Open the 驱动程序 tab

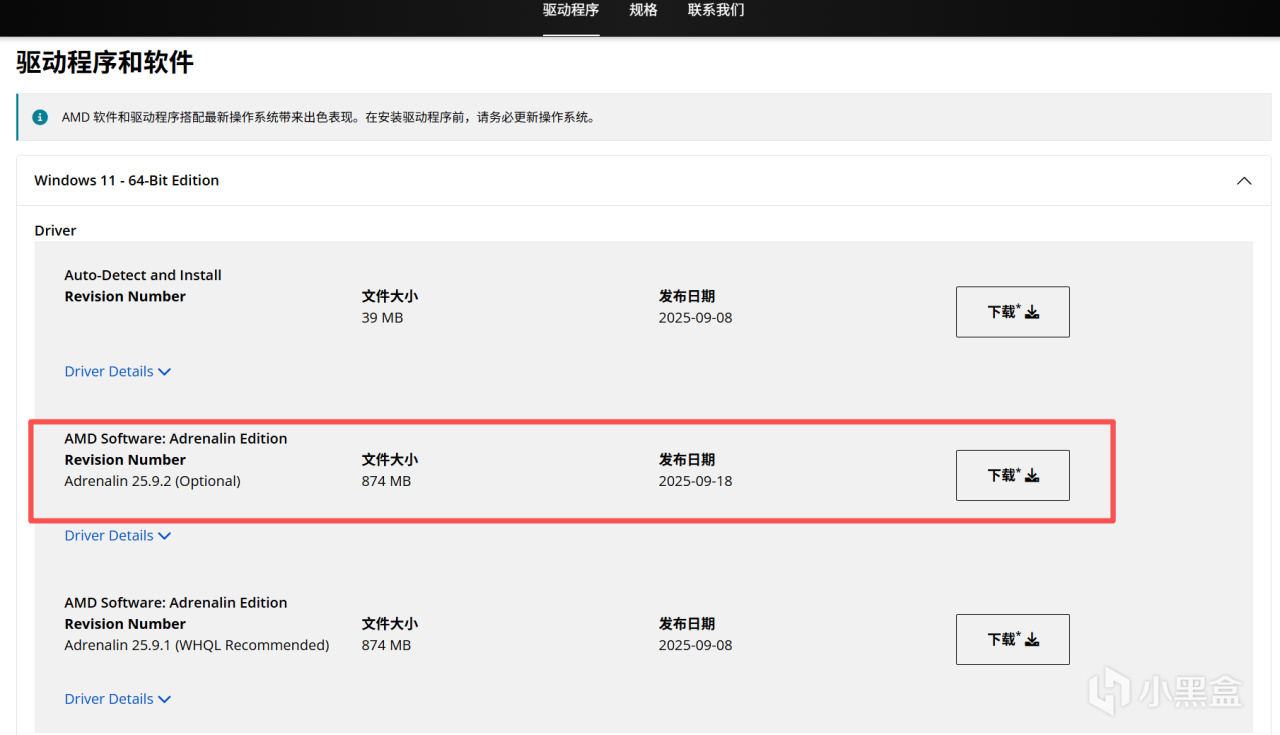(x=571, y=10)
